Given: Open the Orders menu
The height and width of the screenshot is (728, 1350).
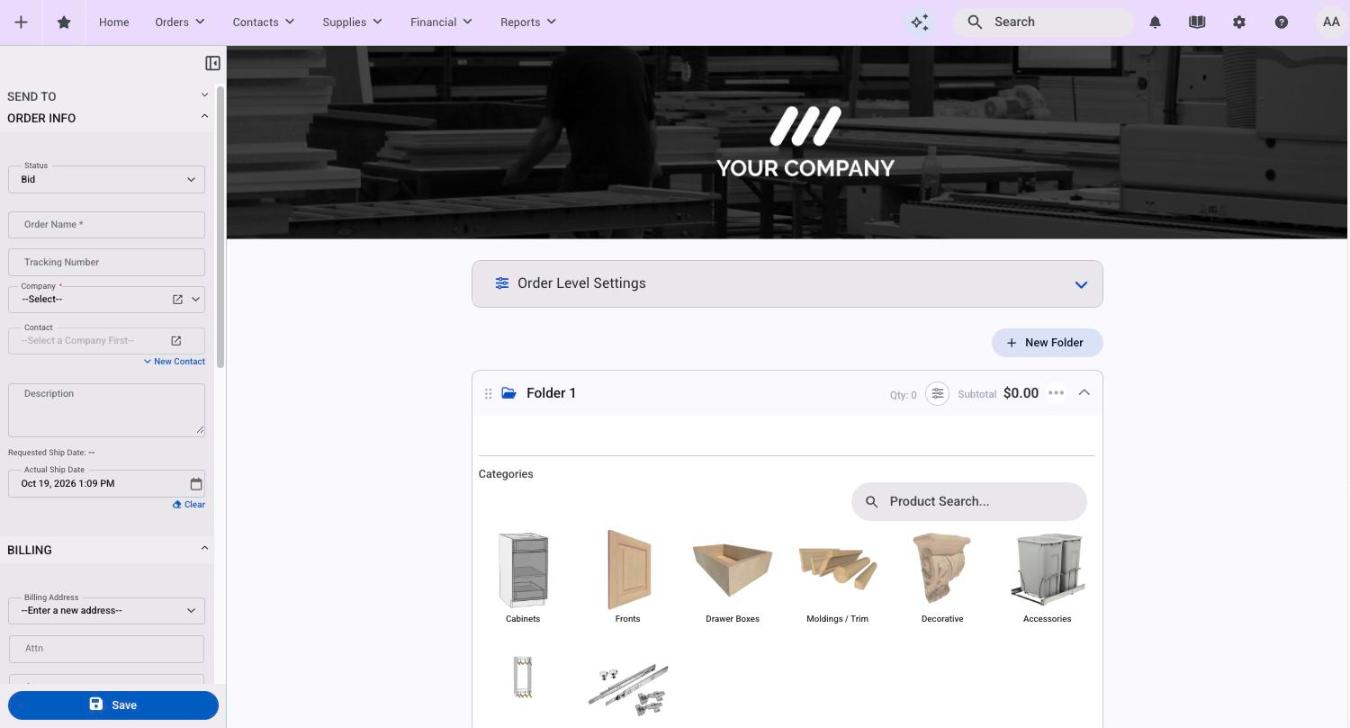Looking at the screenshot, I should (x=180, y=22).
